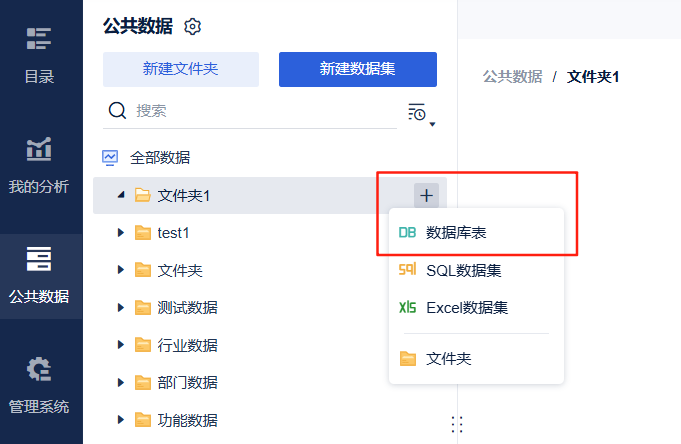
Task: Select Excel数据集 in the popup menu
Action: (466, 307)
